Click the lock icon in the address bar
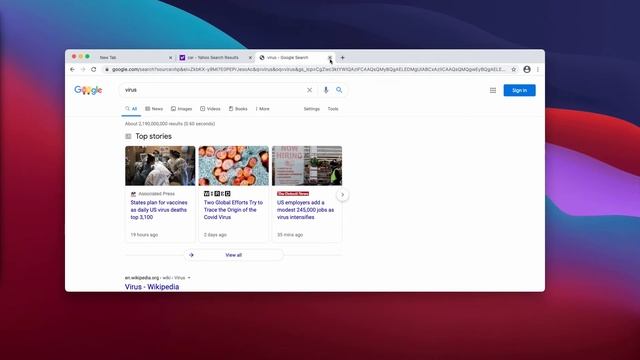Viewport: 640px width, 360px height. (107, 69)
